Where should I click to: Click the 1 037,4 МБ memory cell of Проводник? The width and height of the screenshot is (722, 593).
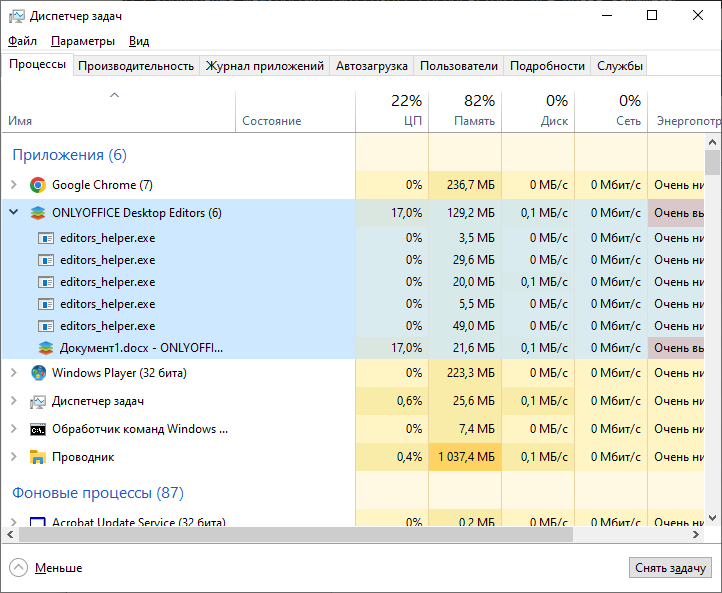point(465,457)
